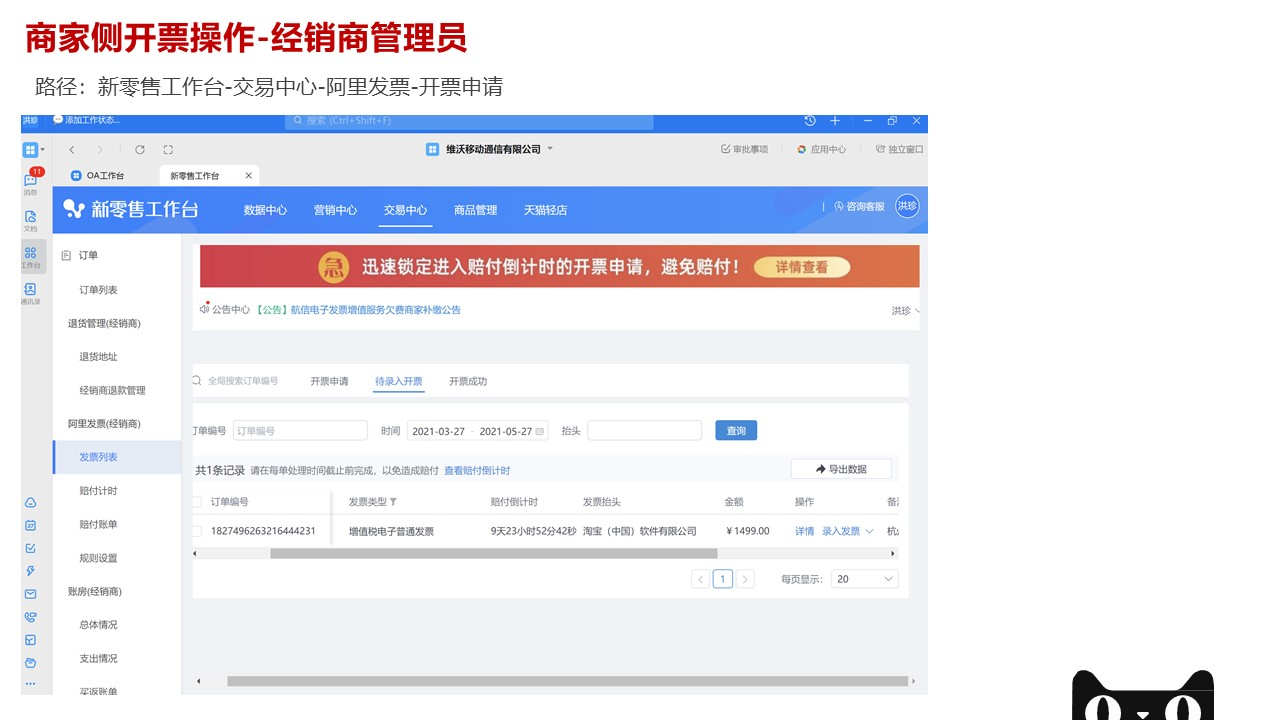
Task: Open the 文档 documents sidebar icon
Action: coord(31,217)
